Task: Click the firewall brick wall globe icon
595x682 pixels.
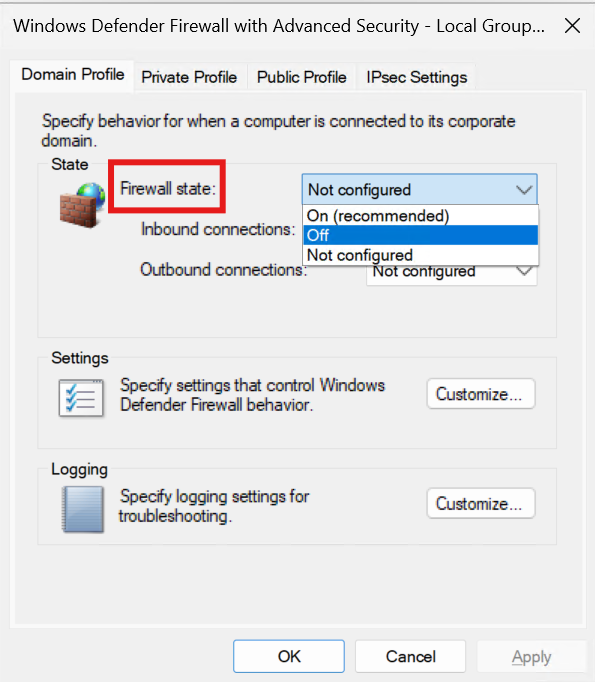Action: [83, 205]
